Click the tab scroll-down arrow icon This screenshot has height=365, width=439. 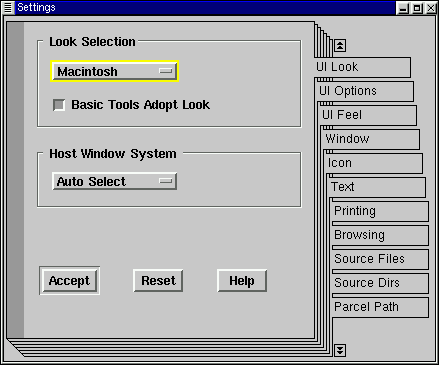point(340,350)
